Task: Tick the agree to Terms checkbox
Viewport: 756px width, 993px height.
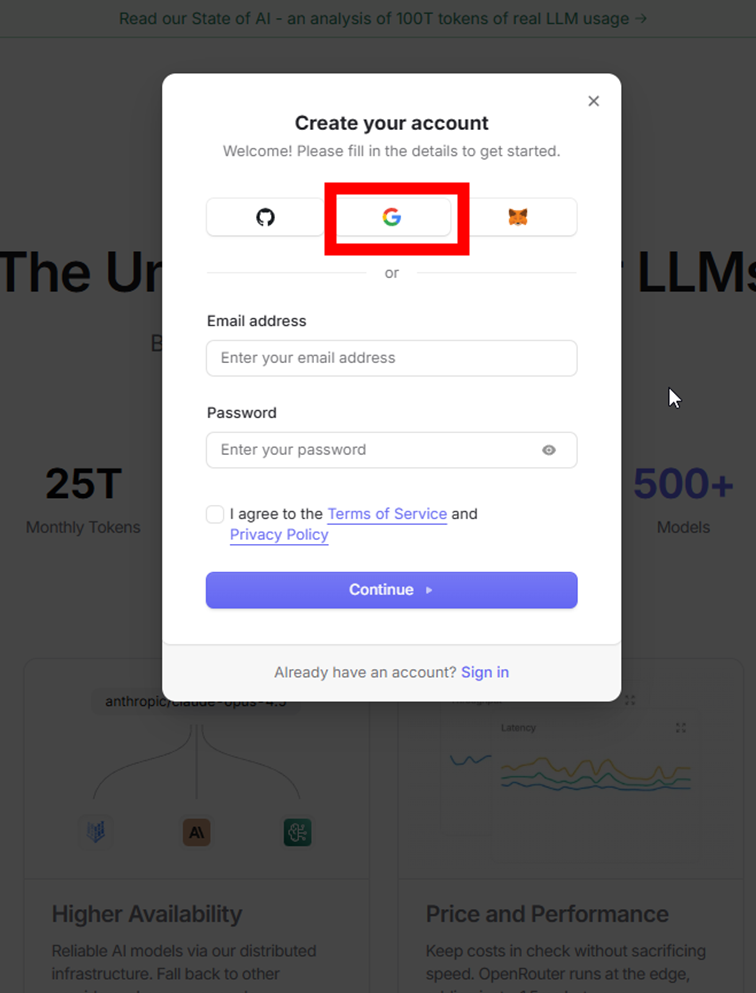Action: coord(215,514)
